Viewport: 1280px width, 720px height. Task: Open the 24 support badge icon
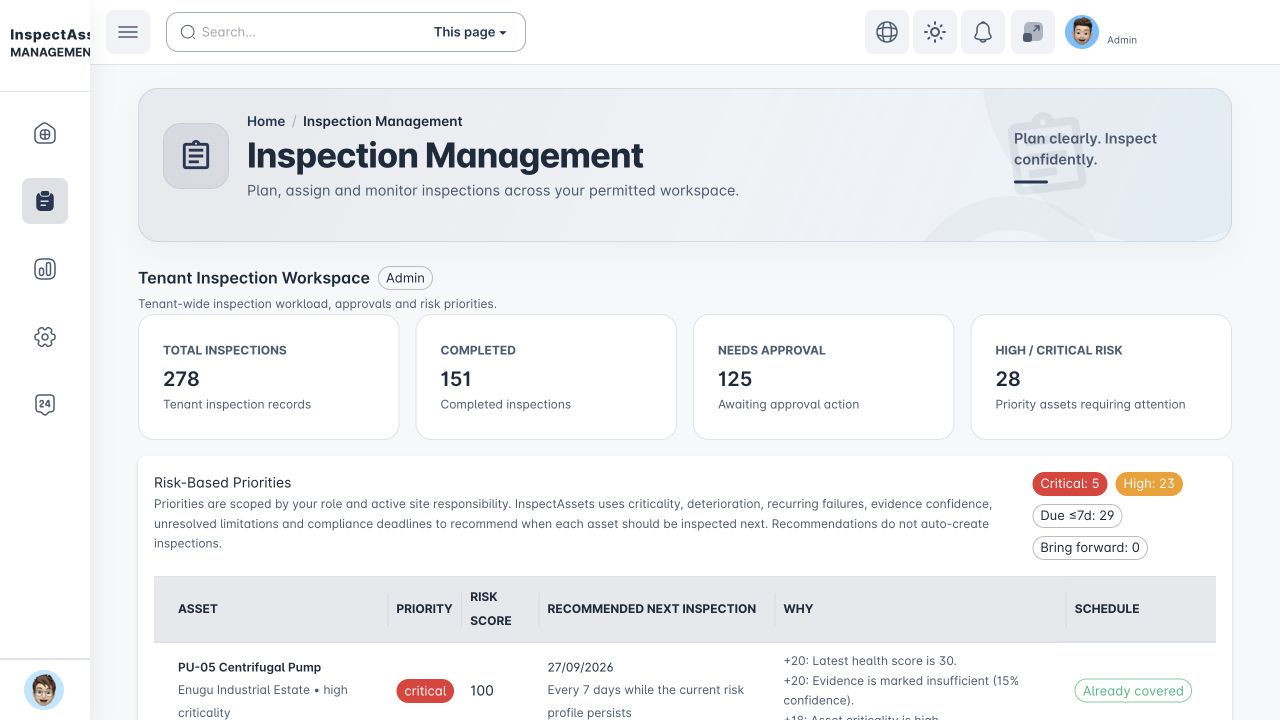(45, 404)
